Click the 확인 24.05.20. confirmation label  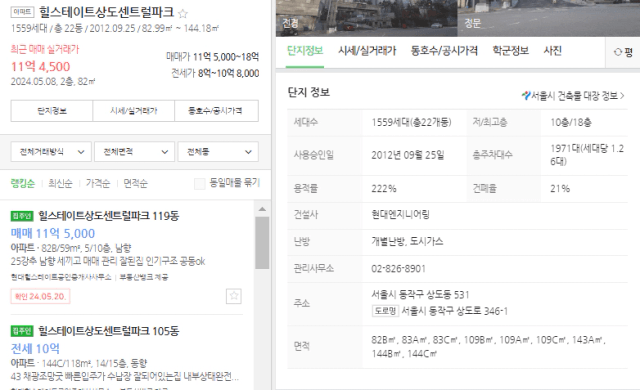click(40, 296)
